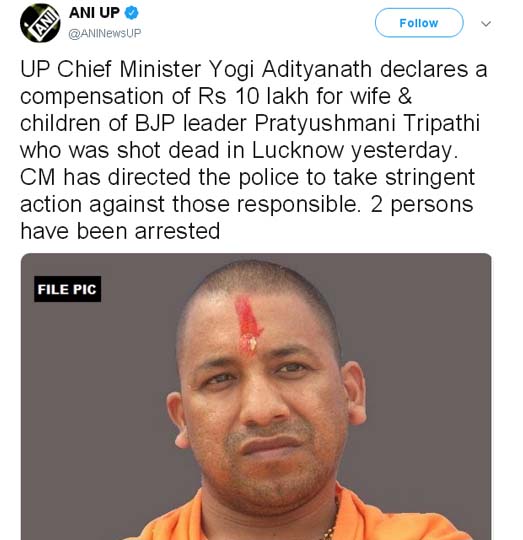Visit the @ANINewsUP handle link
Screen dimensions: 523x540
coord(105,33)
